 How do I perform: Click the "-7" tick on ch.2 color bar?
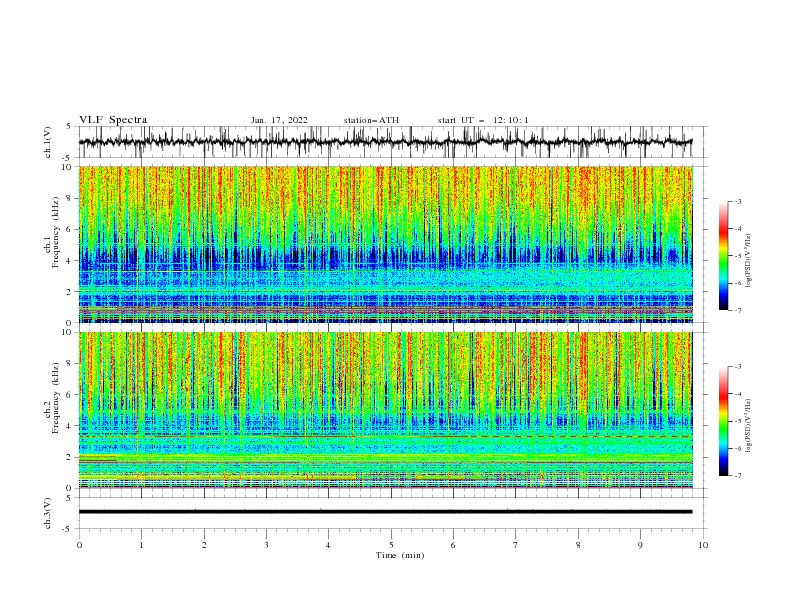(738, 476)
